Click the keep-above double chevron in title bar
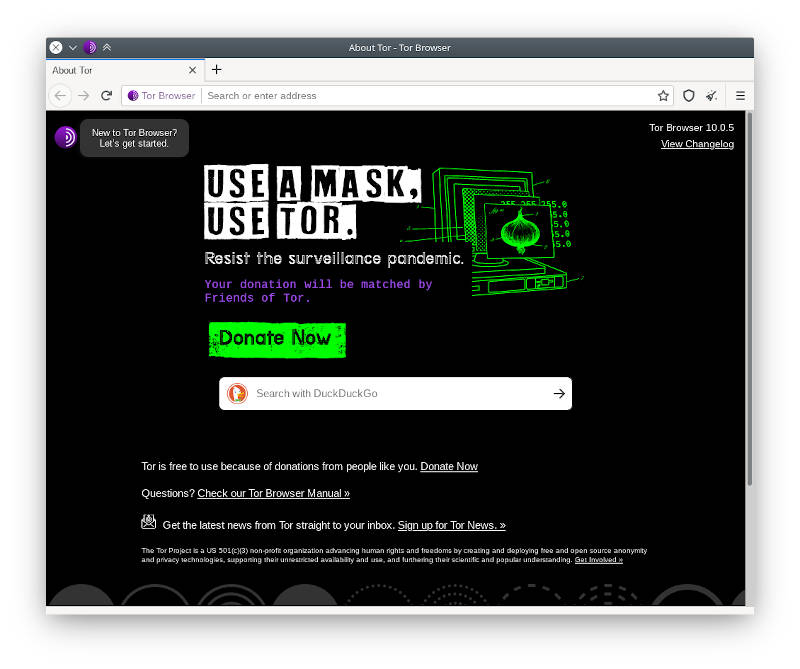Viewport: 800px width, 669px height. [x=107, y=47]
